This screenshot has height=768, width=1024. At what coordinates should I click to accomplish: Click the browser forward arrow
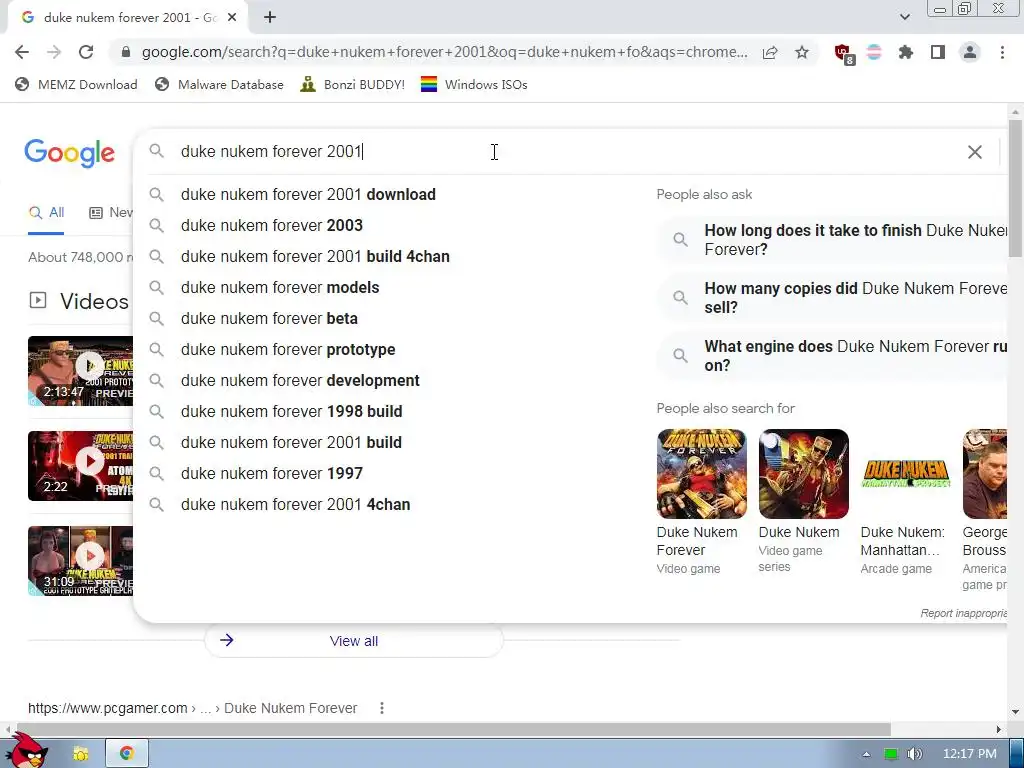pyautogui.click(x=54, y=52)
